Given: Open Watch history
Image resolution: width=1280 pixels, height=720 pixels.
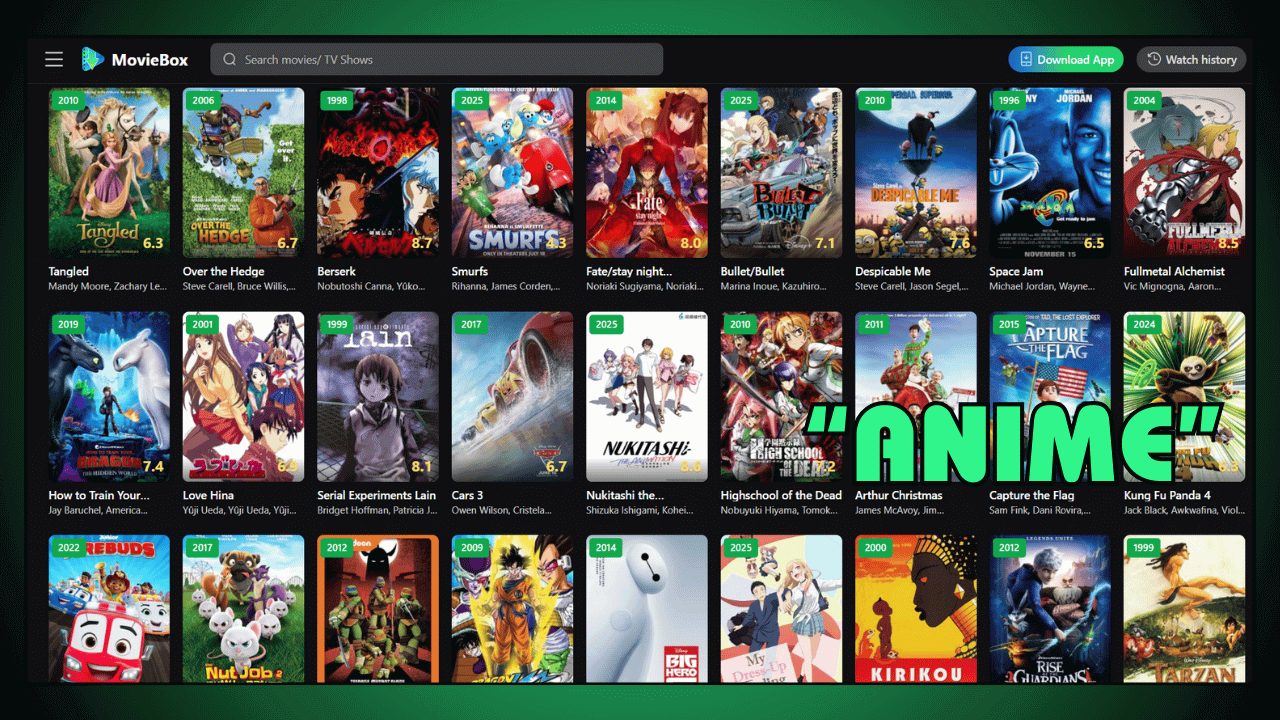Looking at the screenshot, I should [x=1192, y=59].
